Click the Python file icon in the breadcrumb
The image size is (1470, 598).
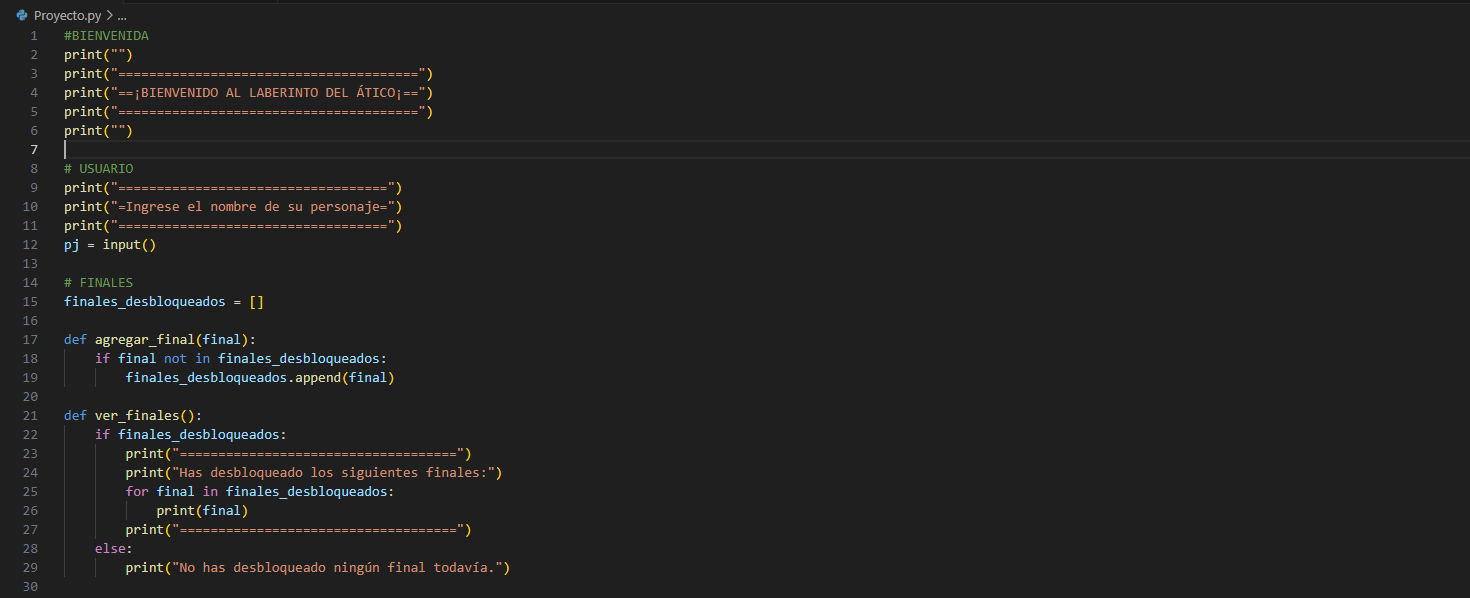(21, 16)
